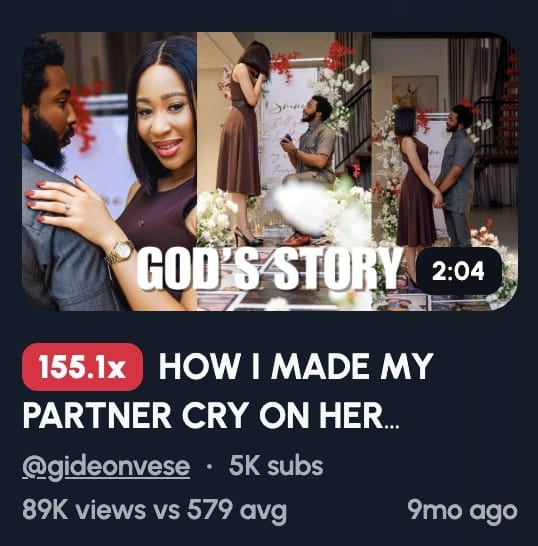Viewport: 538px width, 546px height.
Task: Visit the @gideonvese channel link
Action: [106, 467]
